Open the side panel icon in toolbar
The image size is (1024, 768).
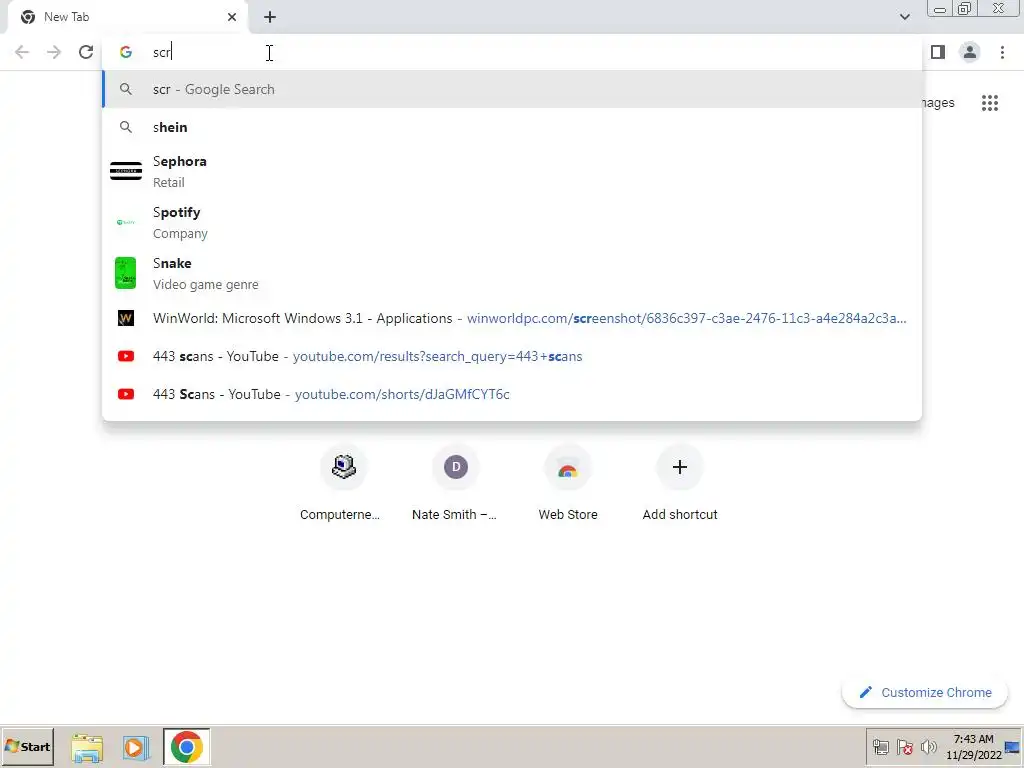coord(938,52)
